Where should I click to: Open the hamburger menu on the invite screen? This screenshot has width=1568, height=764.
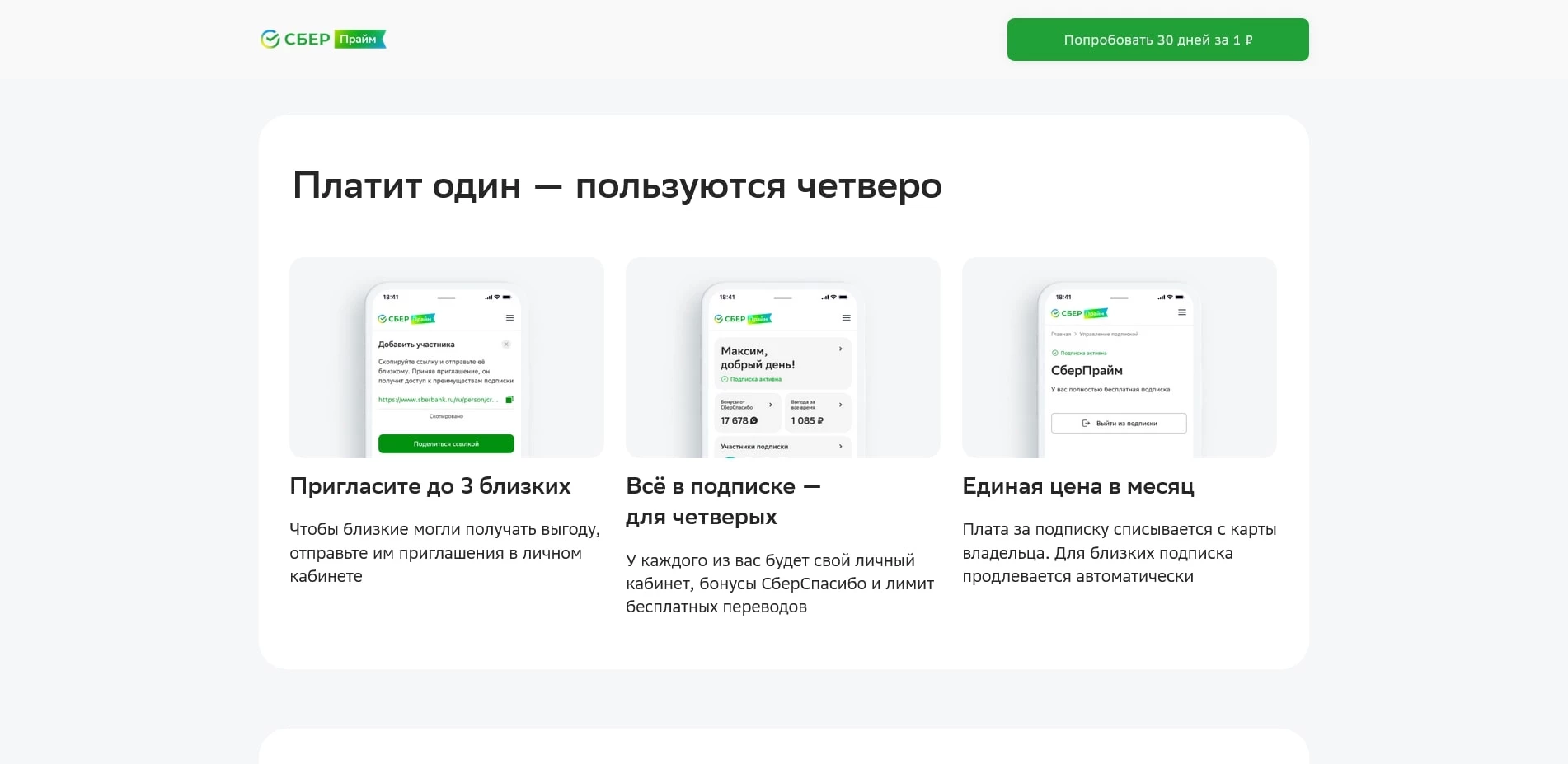pyautogui.click(x=509, y=318)
